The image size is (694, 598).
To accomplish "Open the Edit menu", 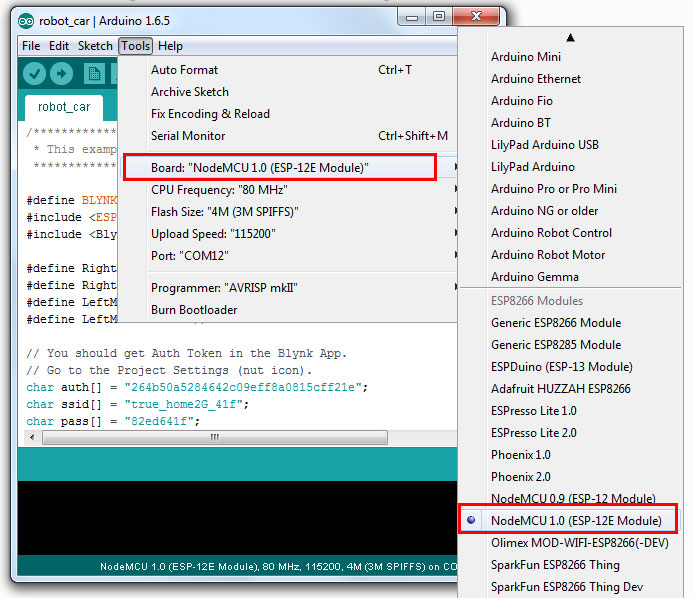I will click(59, 46).
